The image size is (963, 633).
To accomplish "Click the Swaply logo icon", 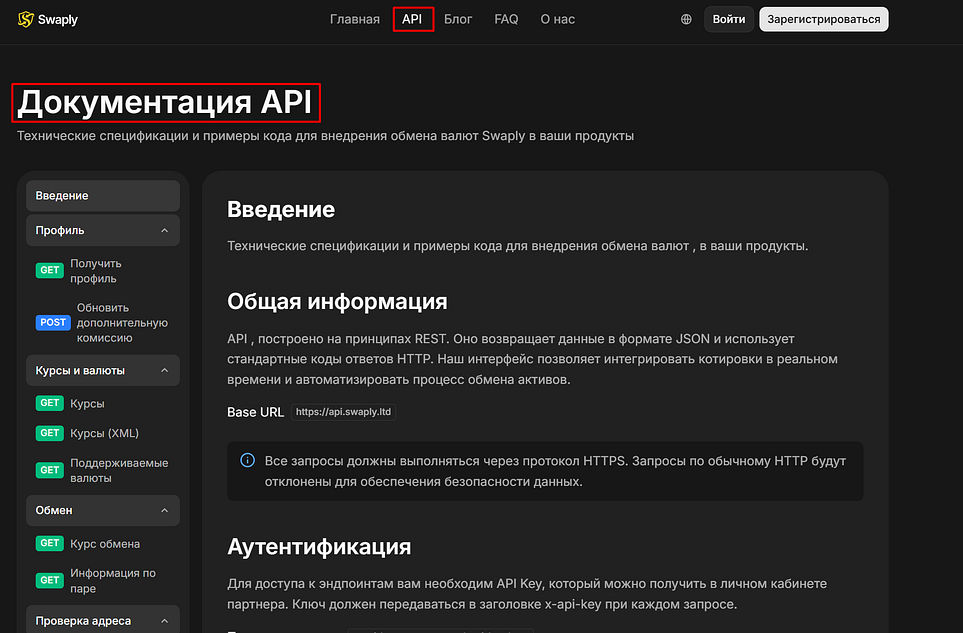I will tap(25, 19).
